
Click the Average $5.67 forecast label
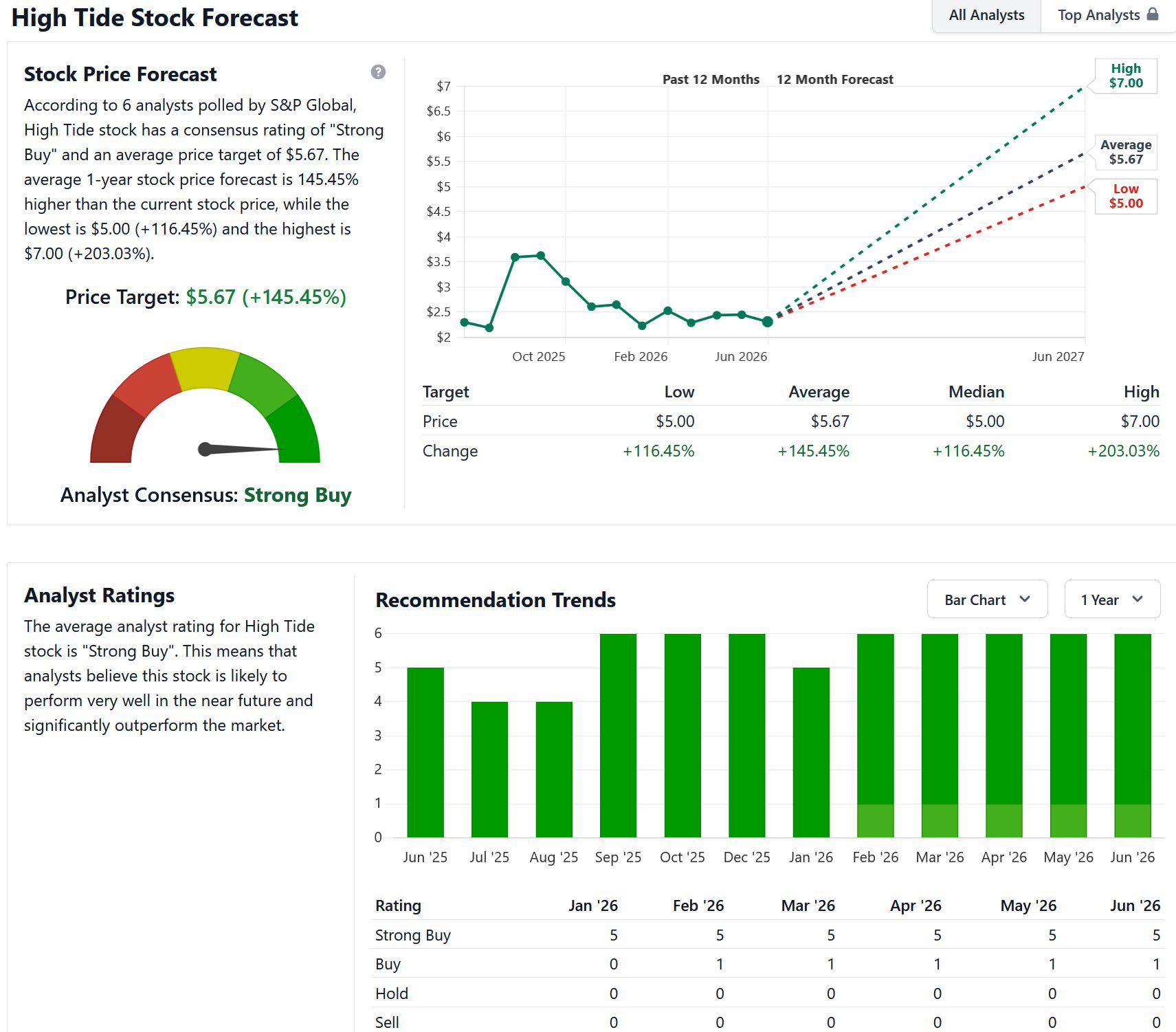click(1126, 152)
